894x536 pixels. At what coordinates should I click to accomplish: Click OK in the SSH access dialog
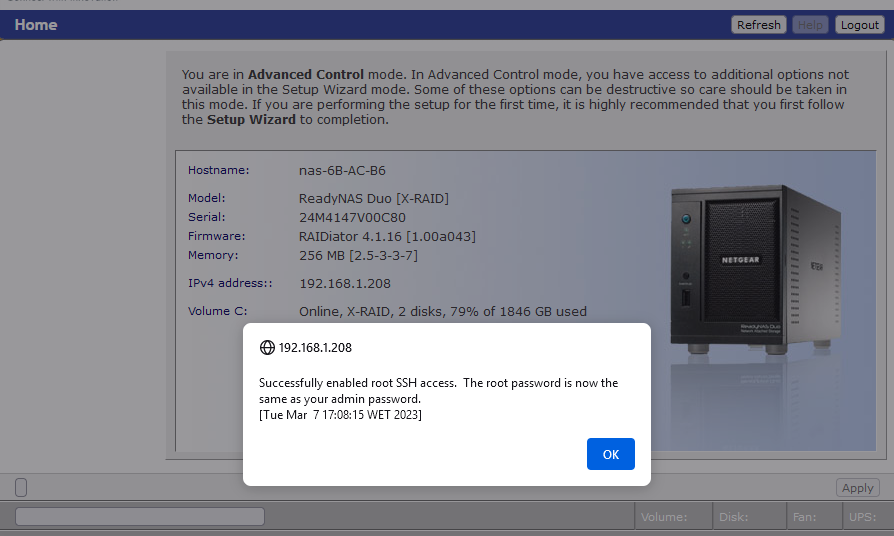pos(611,454)
